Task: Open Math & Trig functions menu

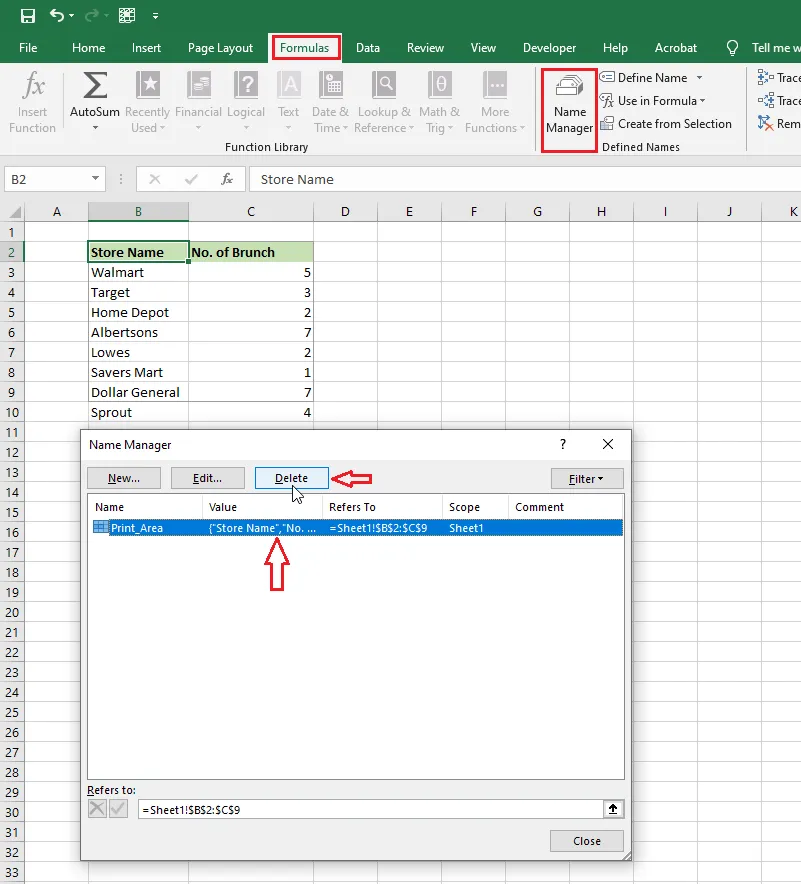Action: 440,102
